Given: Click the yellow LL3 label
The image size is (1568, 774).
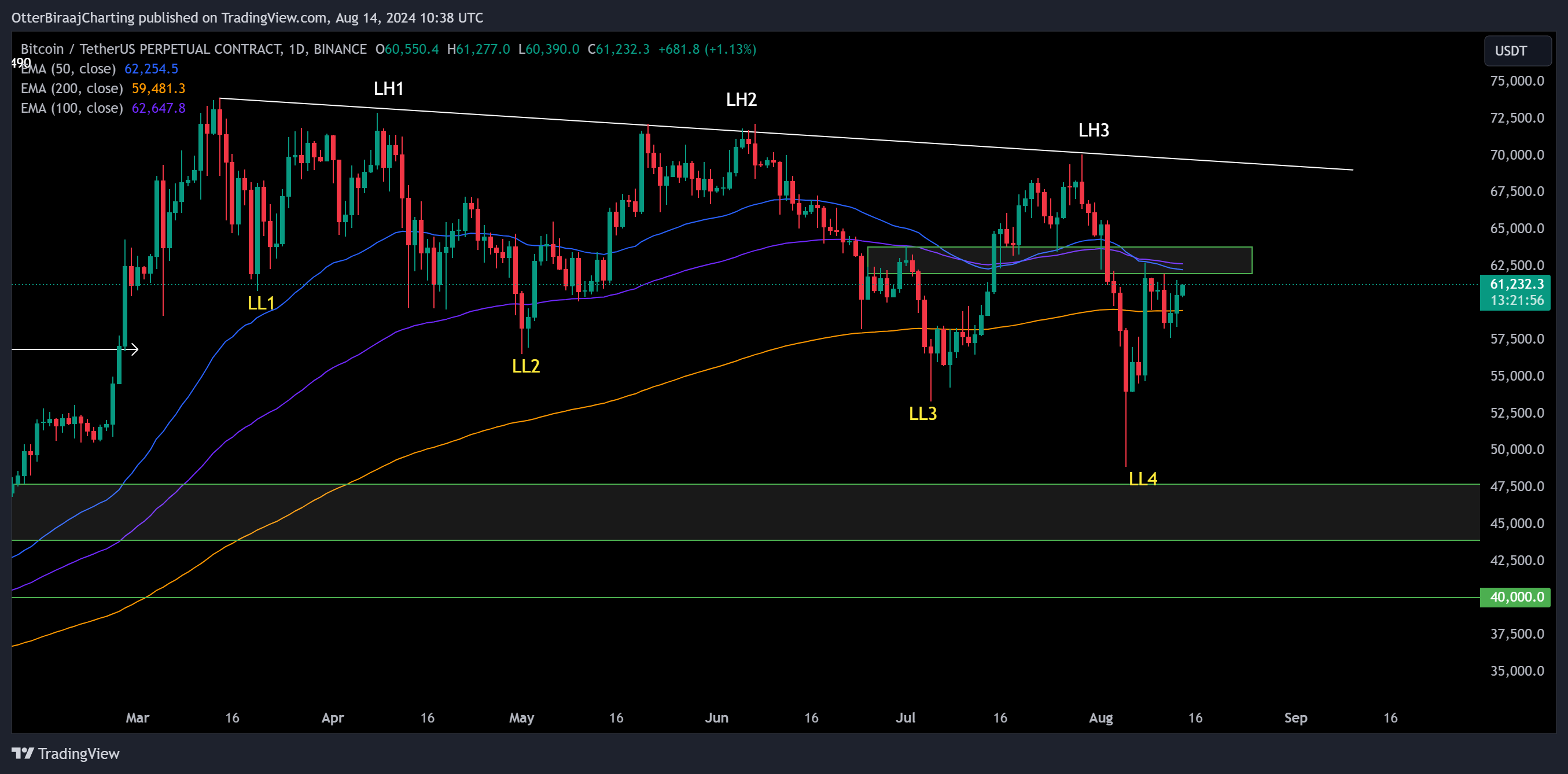Looking at the screenshot, I should coord(923,414).
